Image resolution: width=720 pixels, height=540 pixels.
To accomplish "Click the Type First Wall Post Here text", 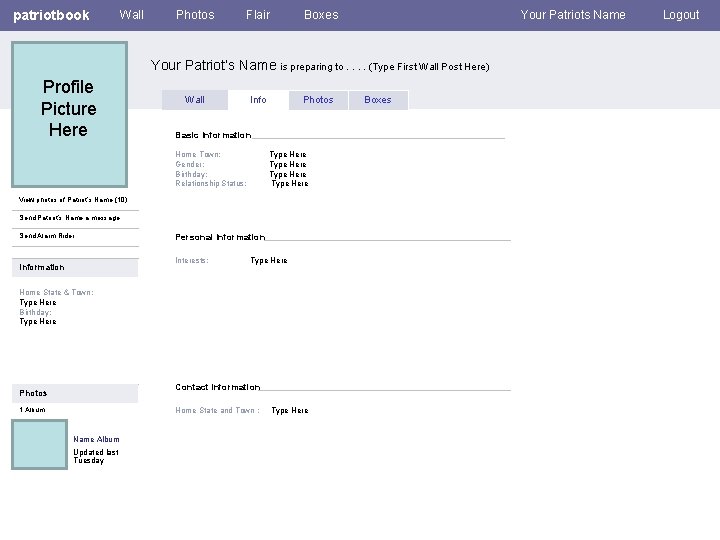I will tap(429, 67).
